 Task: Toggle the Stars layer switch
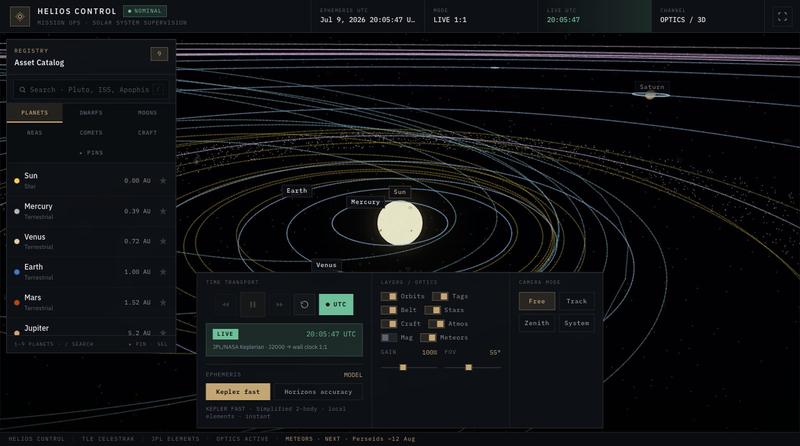pyautogui.click(x=433, y=310)
